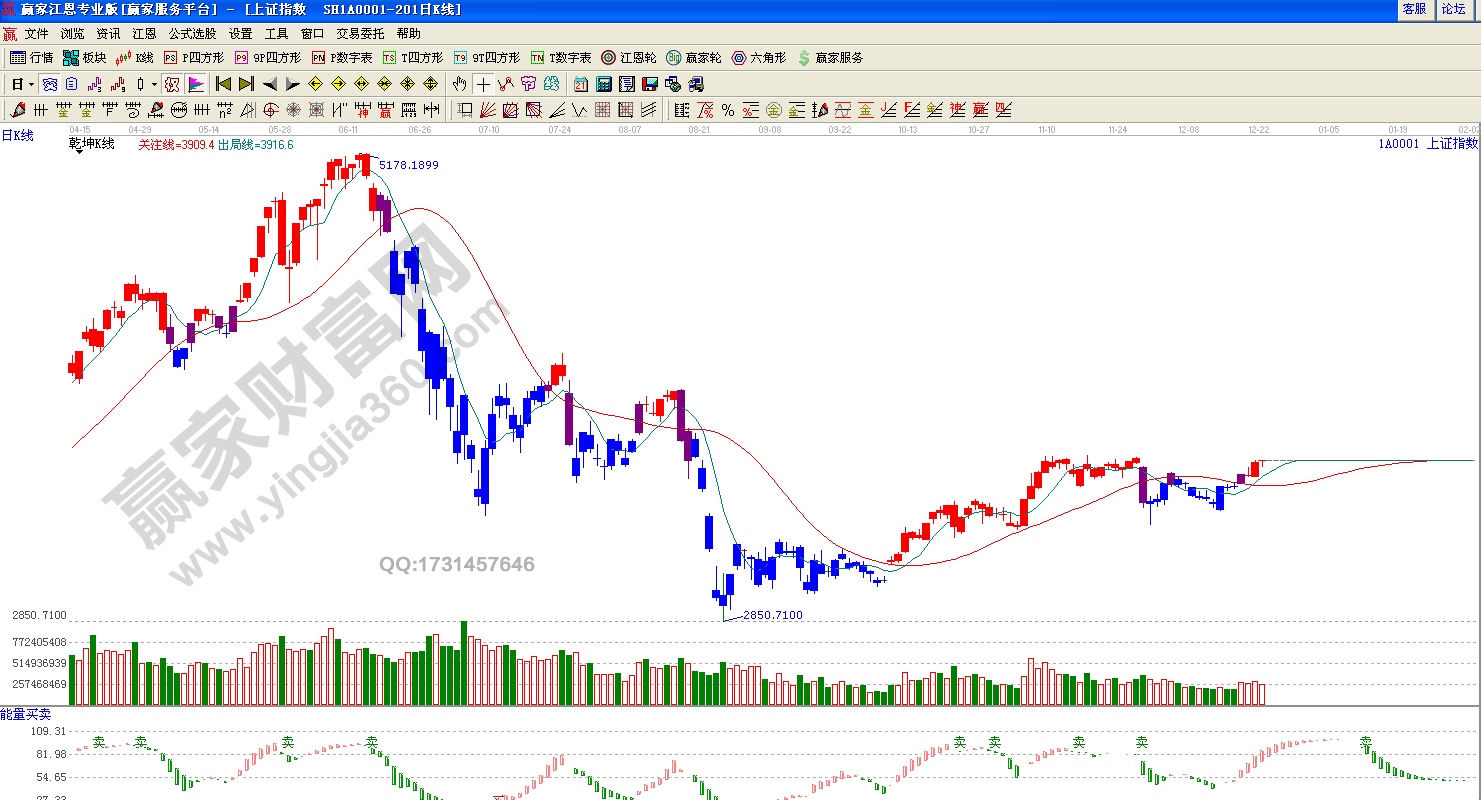1481x800 pixels.
Task: Click the 客服 button in title bar
Action: (1414, 9)
